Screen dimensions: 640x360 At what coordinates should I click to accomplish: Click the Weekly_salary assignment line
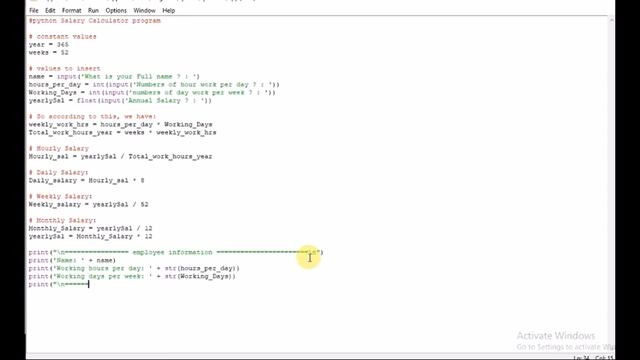[x=89, y=204]
